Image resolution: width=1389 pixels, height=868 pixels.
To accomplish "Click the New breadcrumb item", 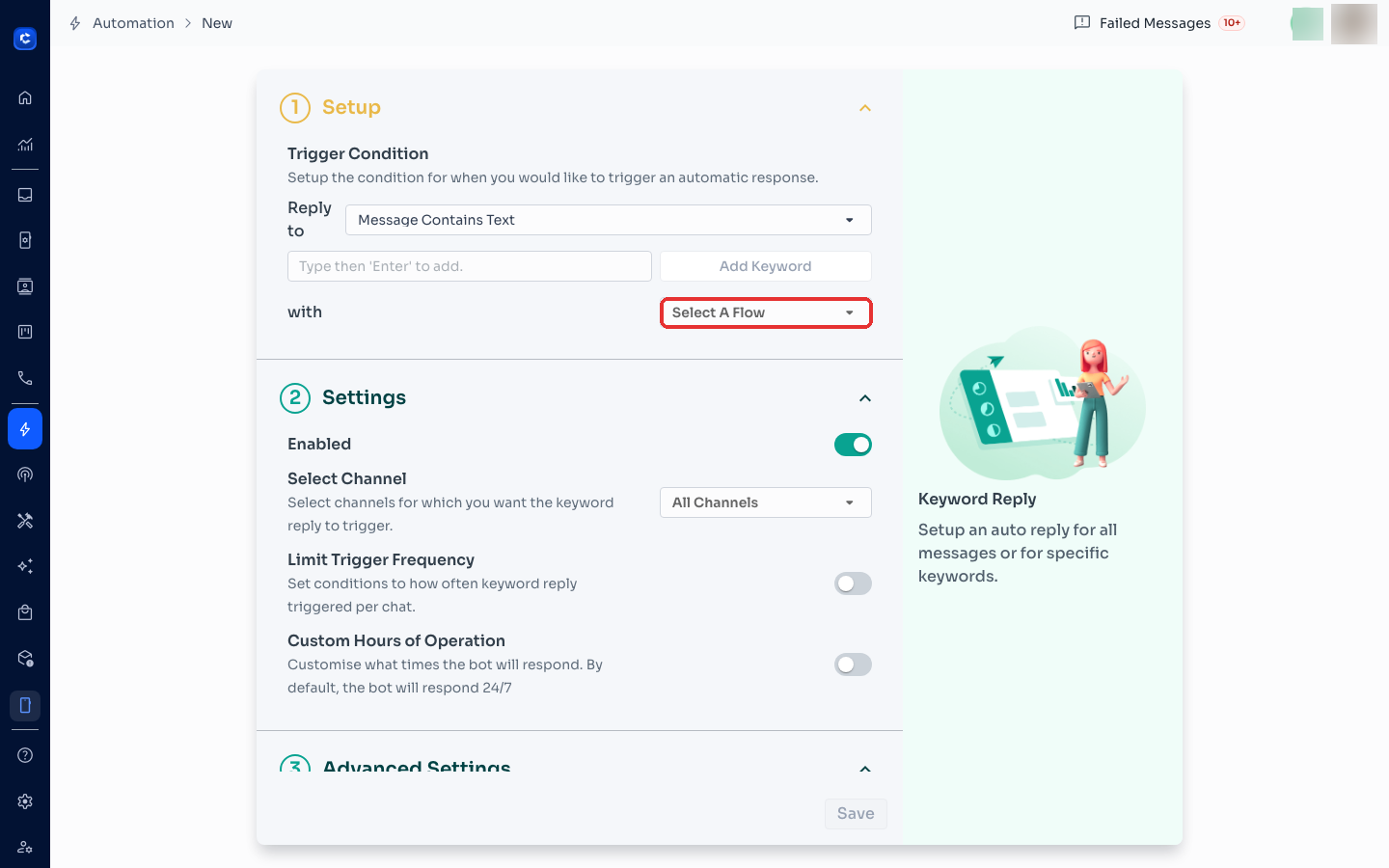I will click(217, 23).
